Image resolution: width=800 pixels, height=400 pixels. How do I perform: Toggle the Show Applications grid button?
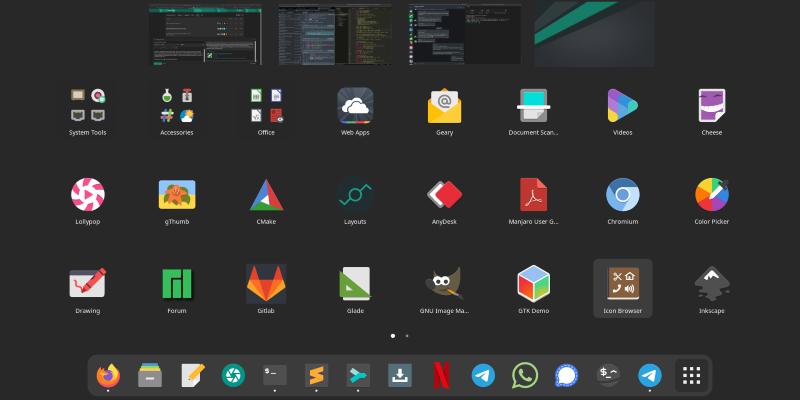691,375
